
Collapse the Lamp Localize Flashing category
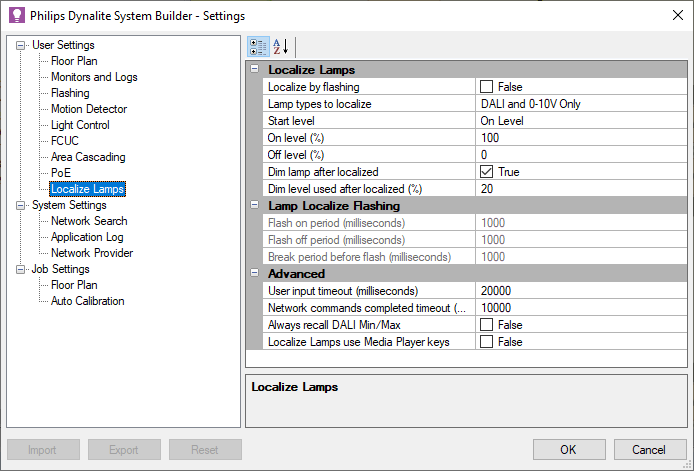pyautogui.click(x=254, y=205)
